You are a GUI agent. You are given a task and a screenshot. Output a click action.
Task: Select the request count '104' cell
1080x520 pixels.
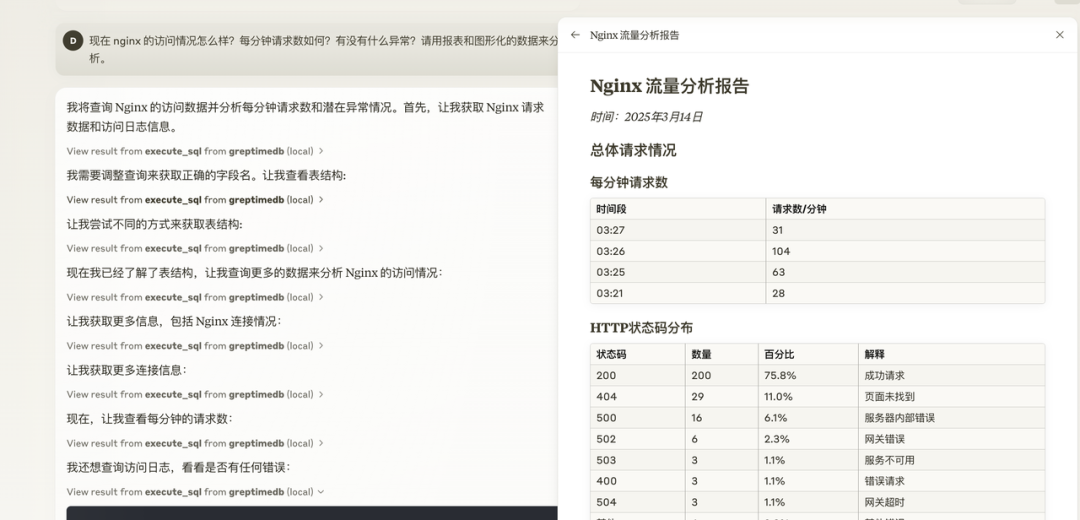point(905,251)
